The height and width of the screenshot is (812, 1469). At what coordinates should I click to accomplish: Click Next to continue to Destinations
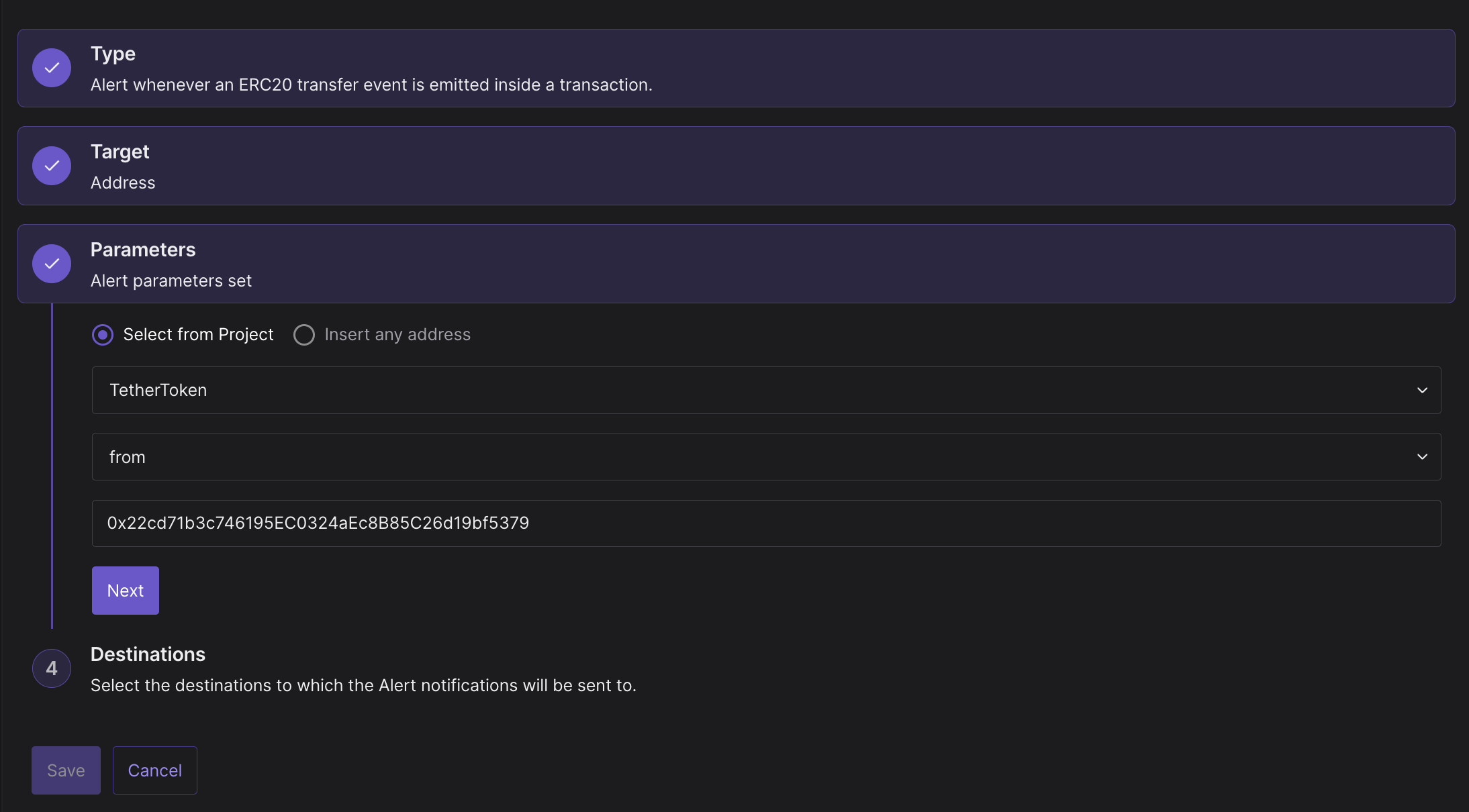tap(126, 591)
